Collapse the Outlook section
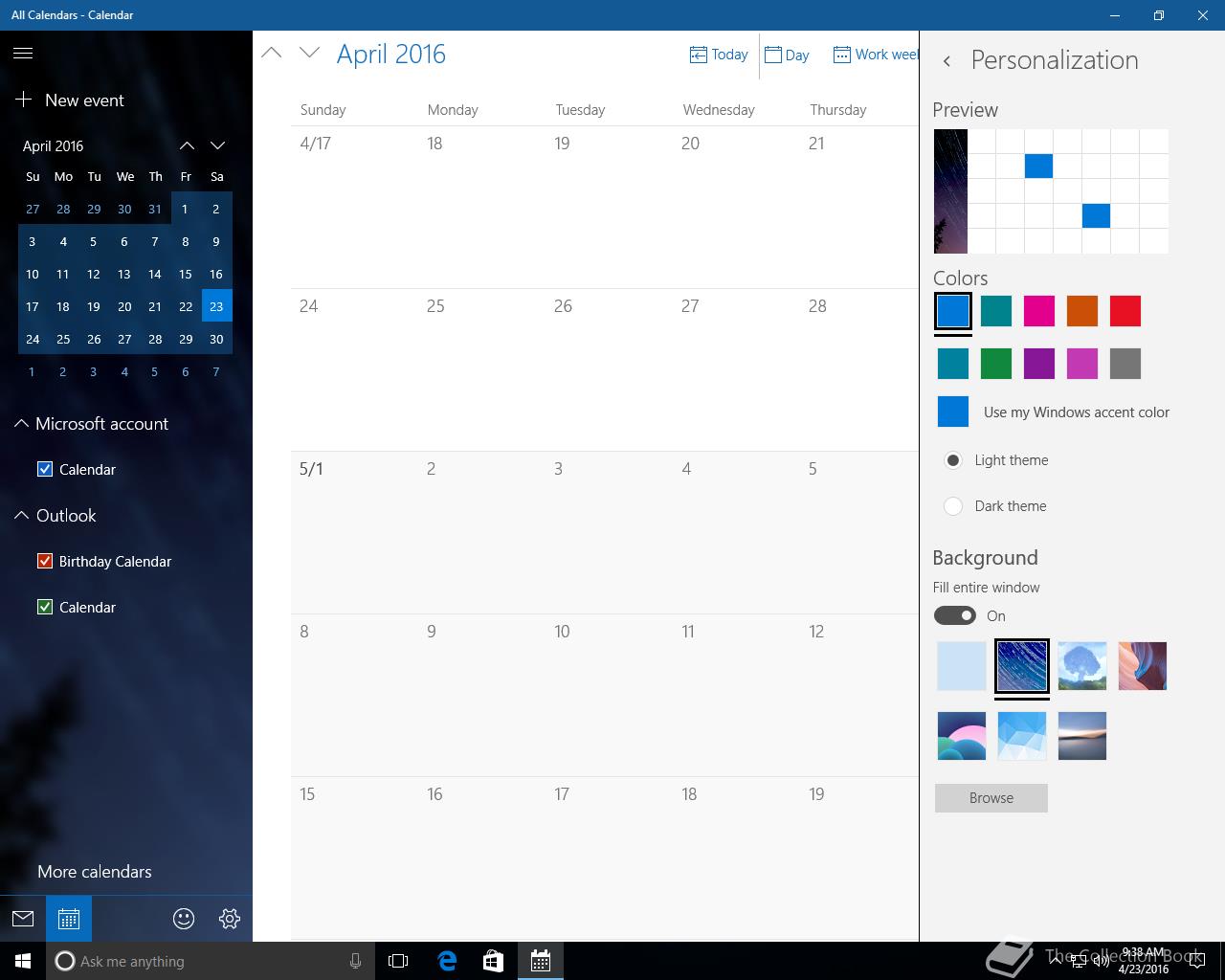The height and width of the screenshot is (980, 1225). (21, 515)
